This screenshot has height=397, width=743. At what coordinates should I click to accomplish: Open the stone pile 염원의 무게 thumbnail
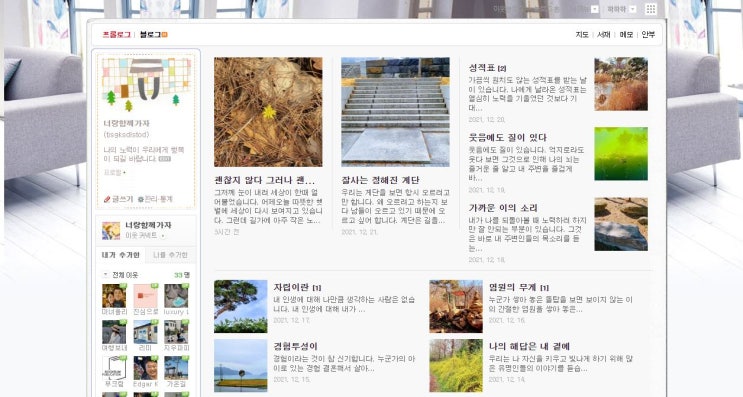[x=456, y=306]
